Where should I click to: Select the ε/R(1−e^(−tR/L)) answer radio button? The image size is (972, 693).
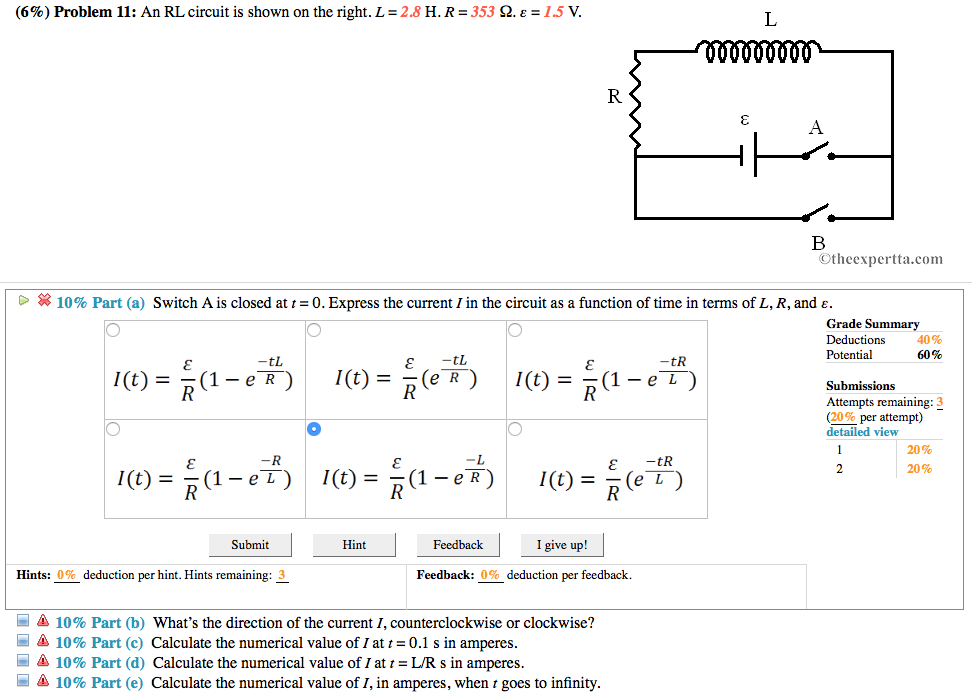coord(515,330)
